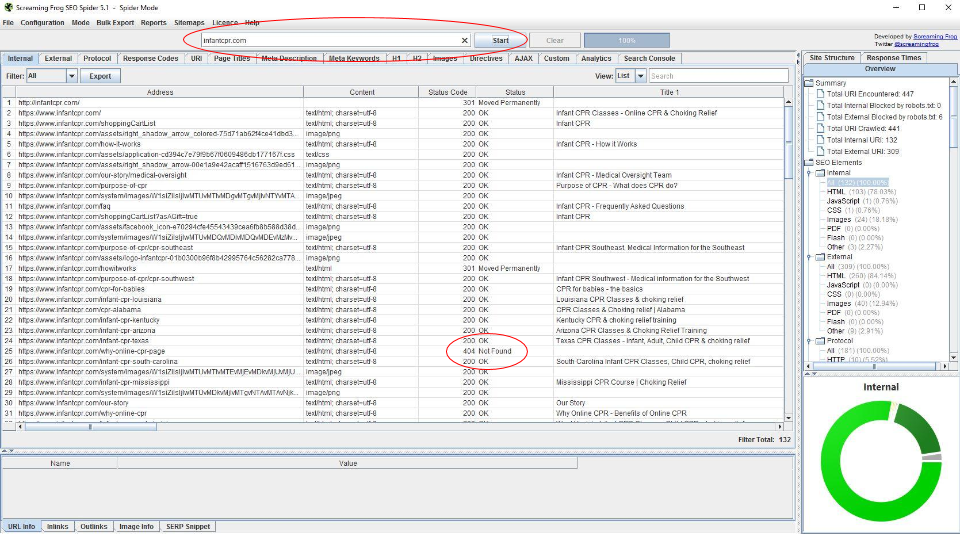Switch to the Images tab
This screenshot has width=960, height=534.
(x=445, y=59)
